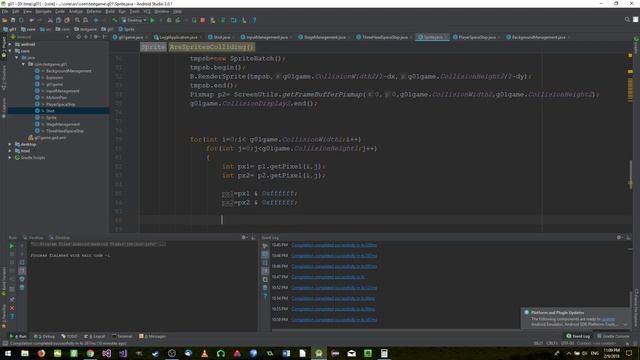Open Windows Start menu on taskbar
The image size is (640, 360).
click(8, 353)
